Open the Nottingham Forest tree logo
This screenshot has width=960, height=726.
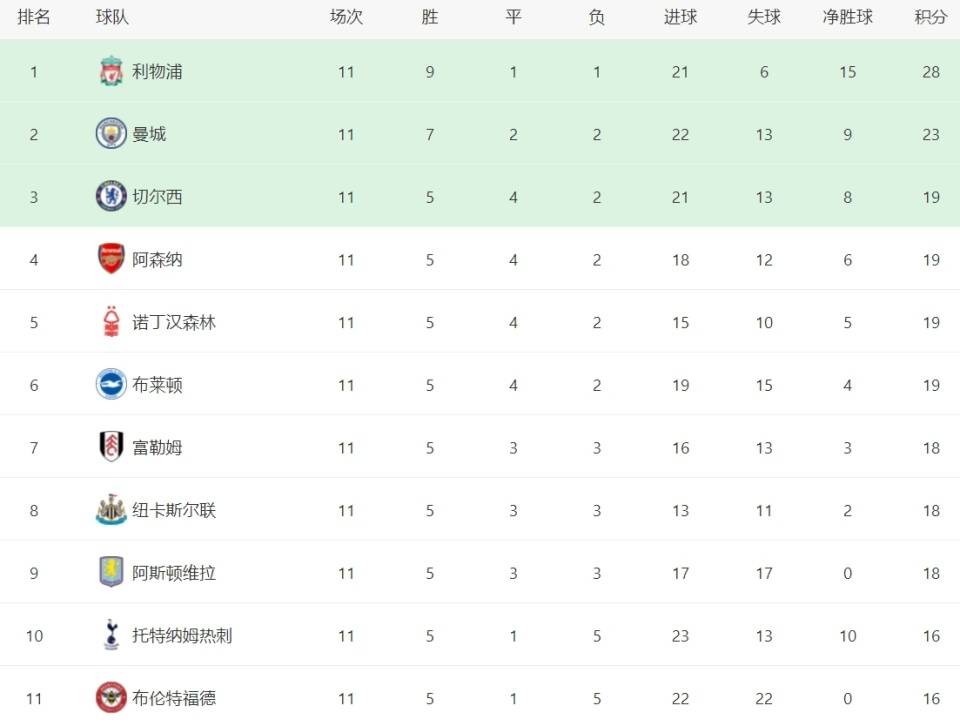(x=111, y=322)
